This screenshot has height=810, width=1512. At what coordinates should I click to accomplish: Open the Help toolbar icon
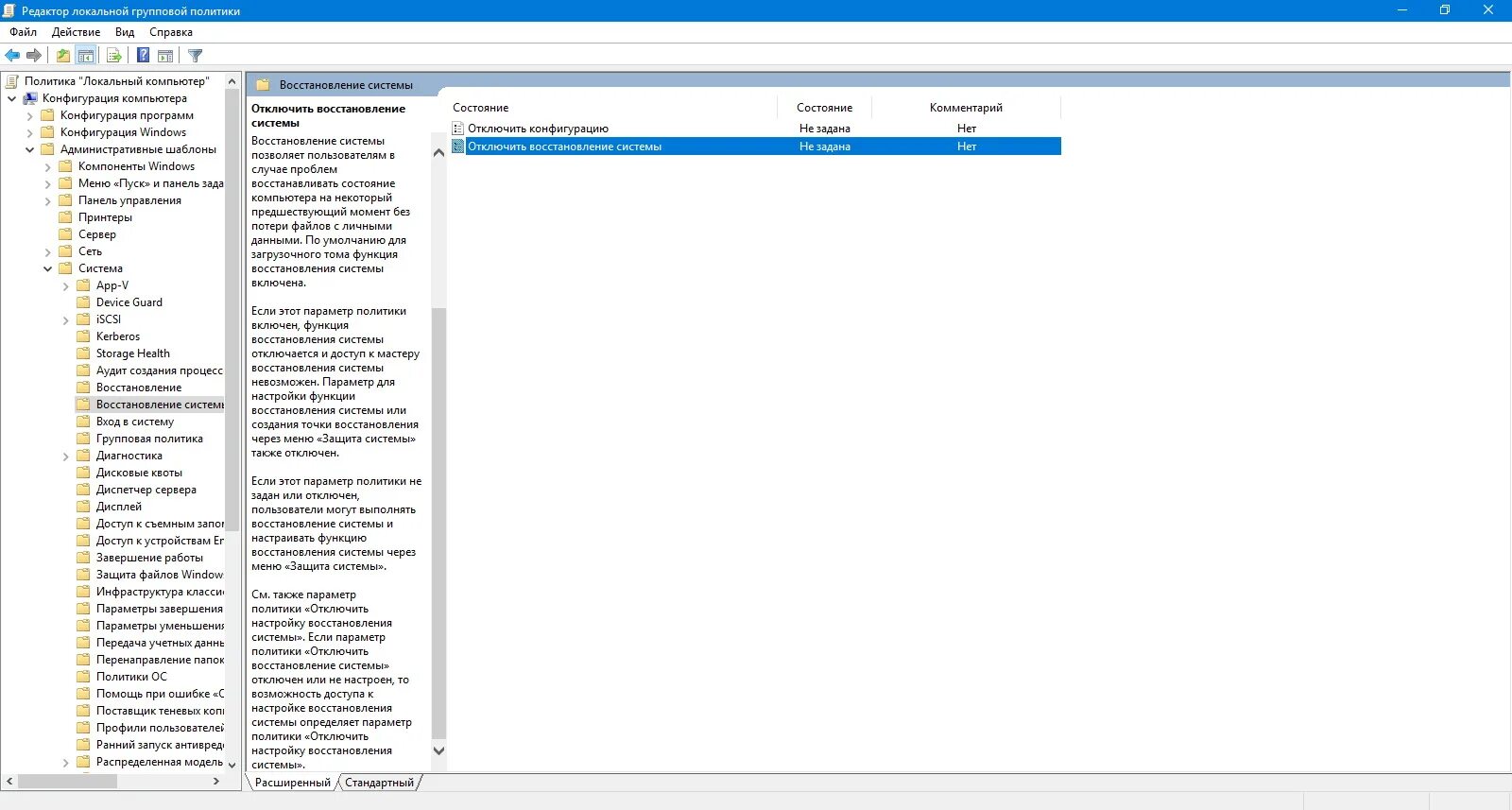tap(144, 56)
